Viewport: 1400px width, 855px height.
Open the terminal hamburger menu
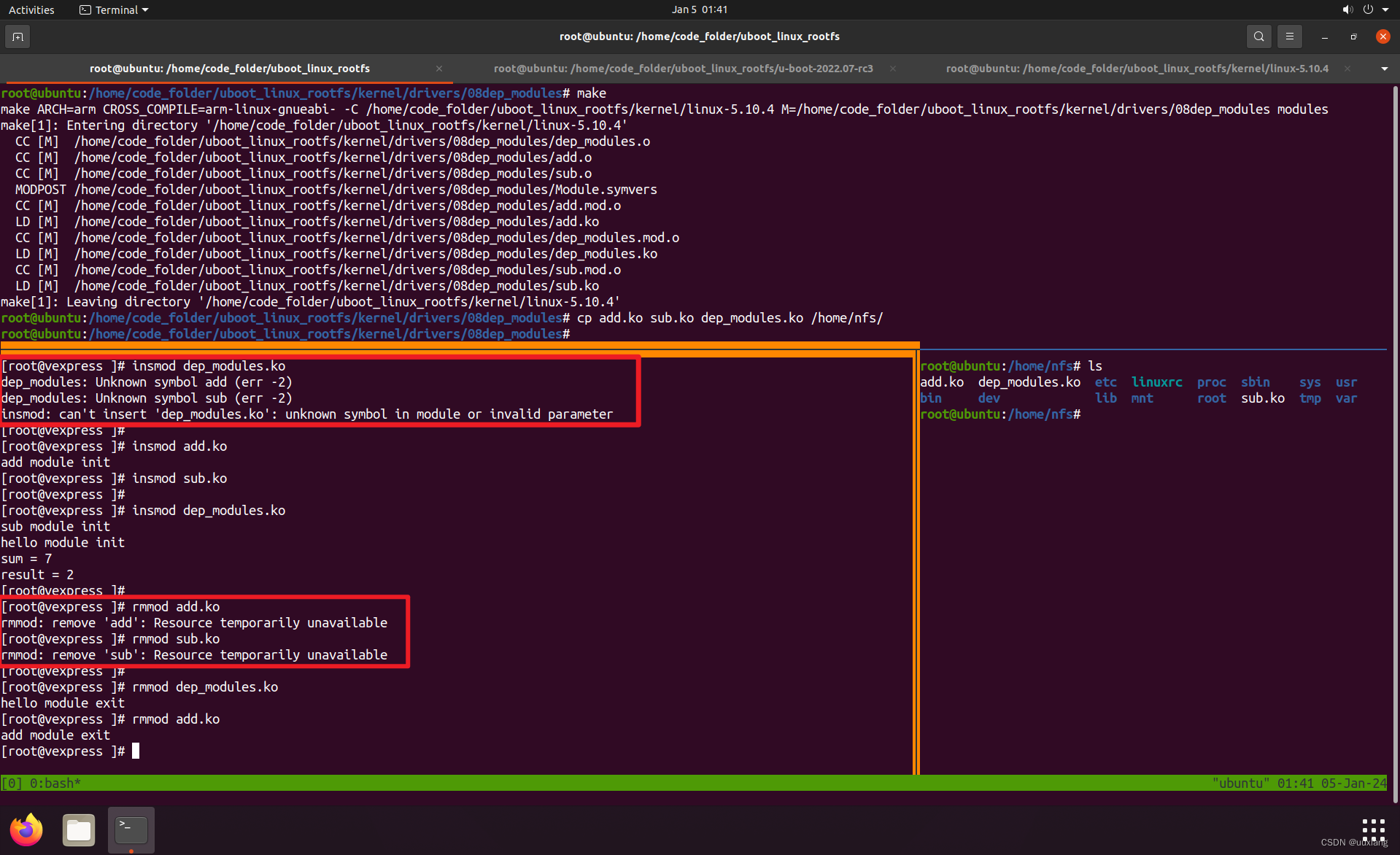[x=1289, y=36]
